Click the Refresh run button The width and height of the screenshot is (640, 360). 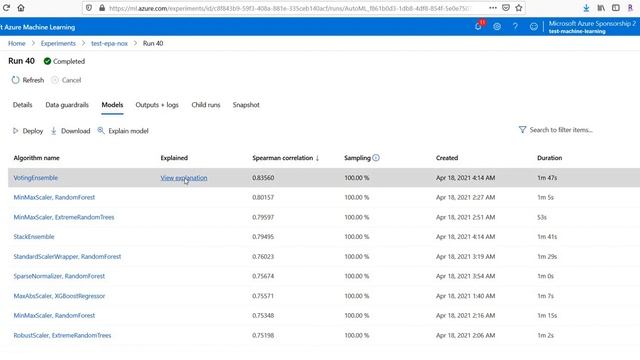pos(28,80)
